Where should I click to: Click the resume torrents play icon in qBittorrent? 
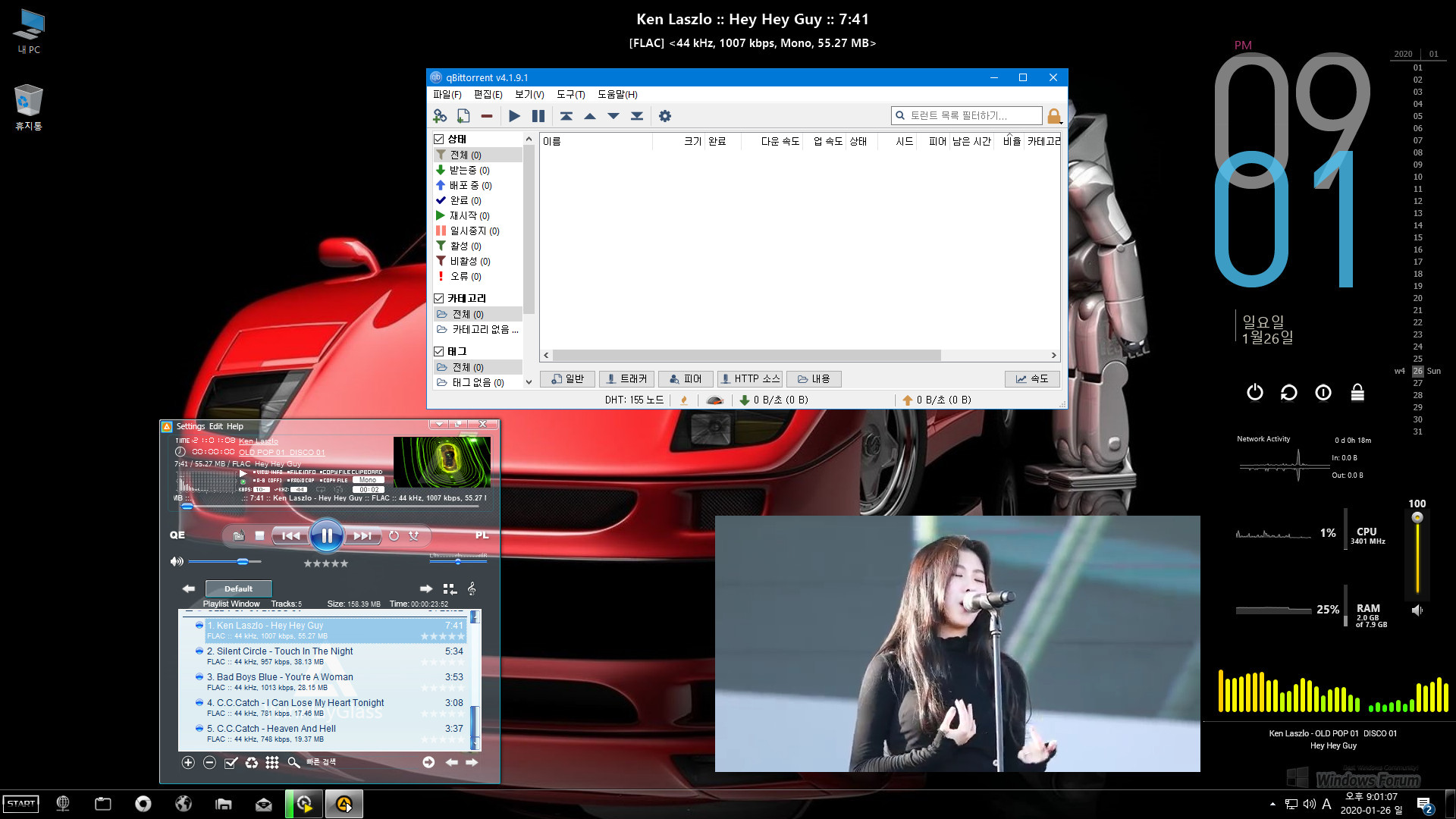(514, 116)
